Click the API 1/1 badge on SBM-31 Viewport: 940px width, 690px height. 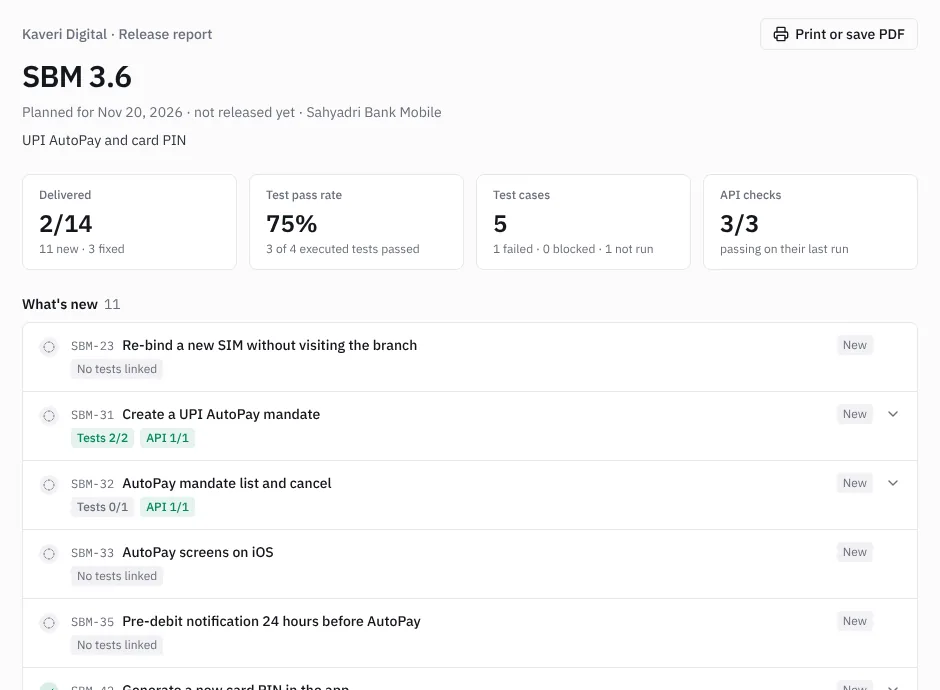(x=167, y=438)
